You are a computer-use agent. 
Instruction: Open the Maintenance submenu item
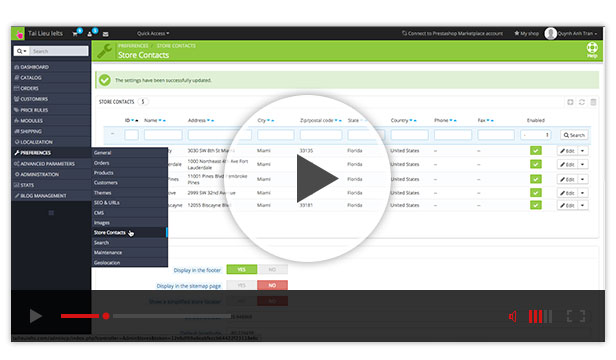(x=108, y=253)
